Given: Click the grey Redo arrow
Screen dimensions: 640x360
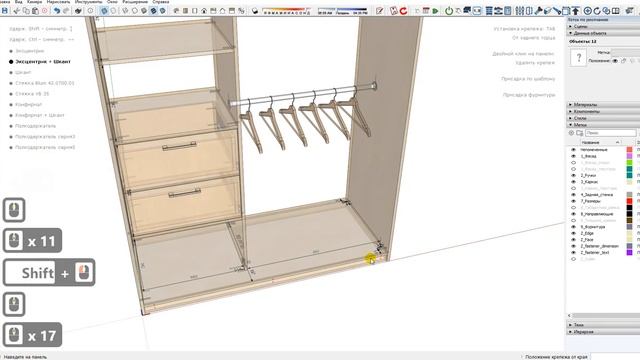Looking at the screenshot, I should pyautogui.click(x=66, y=11).
